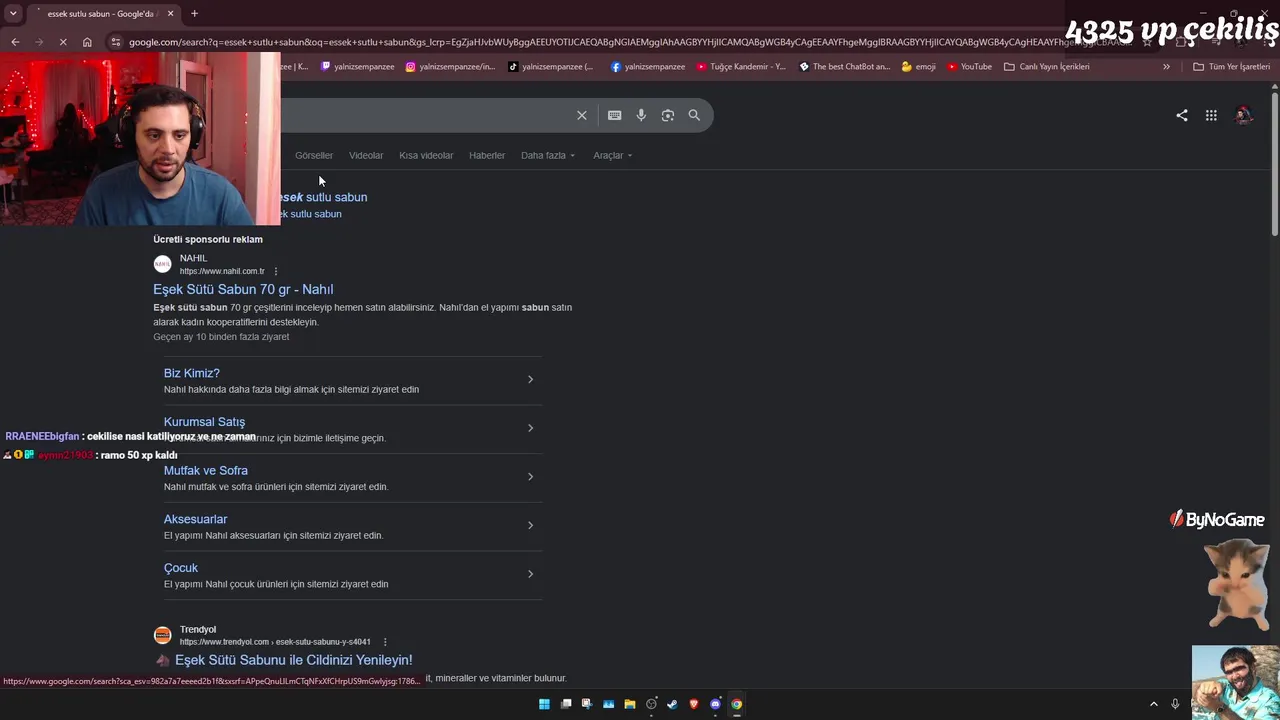Open the Instagram yalnizsempanzee bookmark
Screen dimensions: 1280x720
pyautogui.click(x=450, y=67)
